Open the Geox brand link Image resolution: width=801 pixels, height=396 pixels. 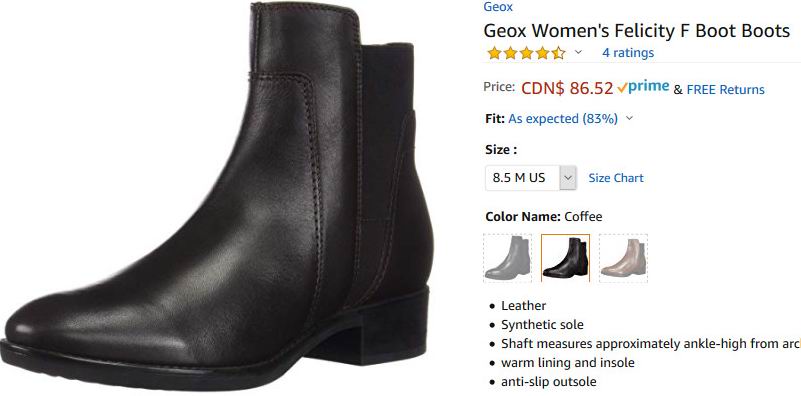click(x=498, y=7)
